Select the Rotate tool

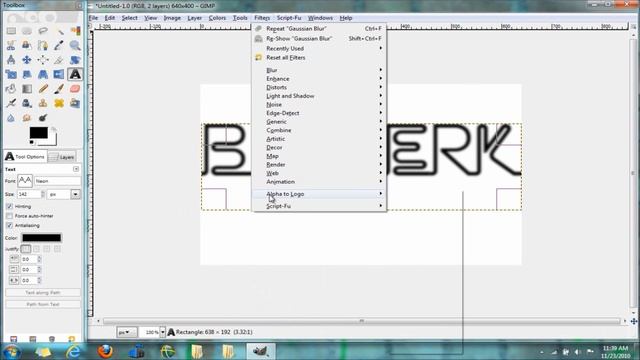pos(75,60)
